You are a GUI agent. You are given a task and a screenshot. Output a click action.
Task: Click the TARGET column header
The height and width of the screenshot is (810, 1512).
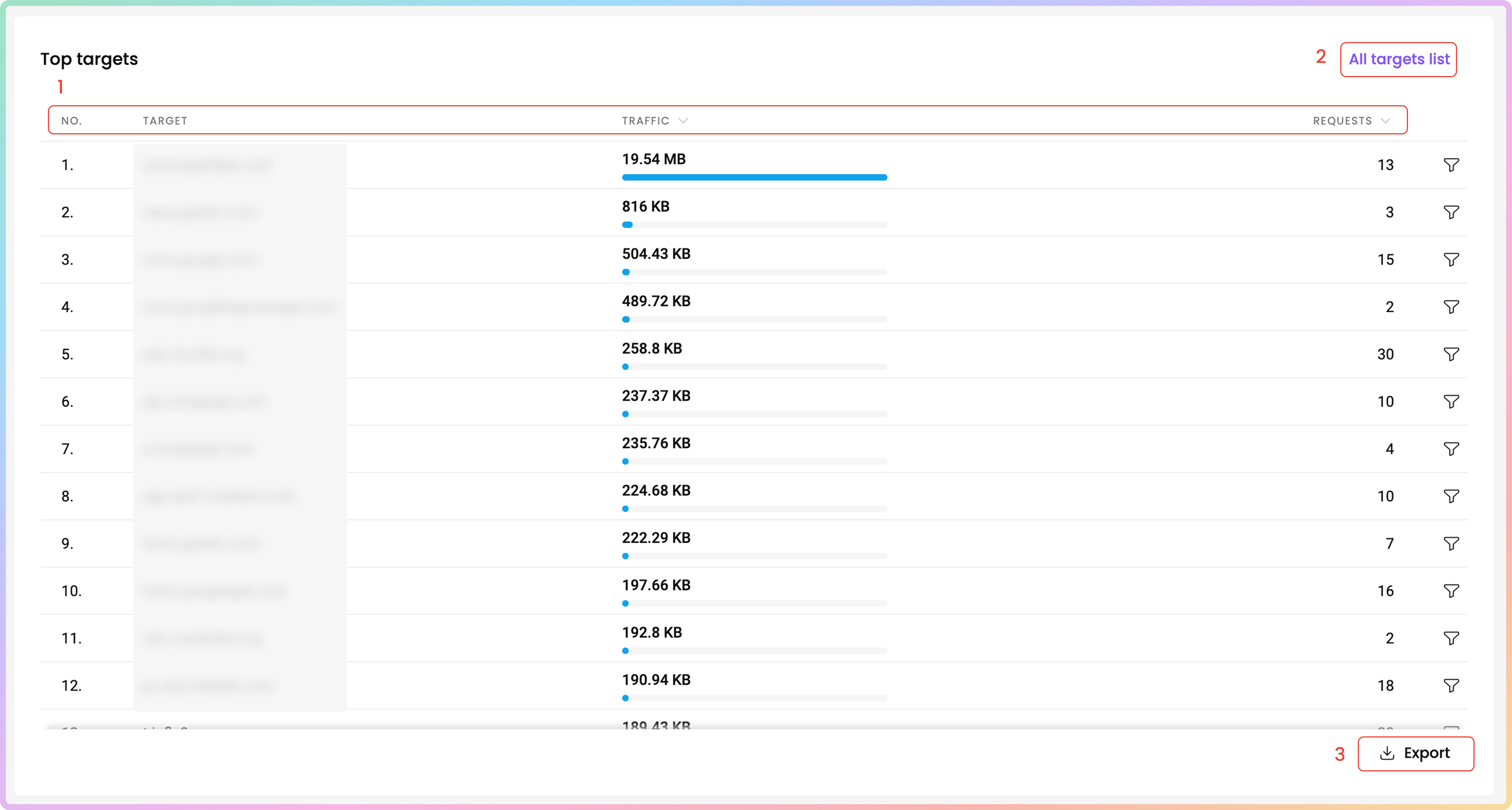click(x=165, y=121)
